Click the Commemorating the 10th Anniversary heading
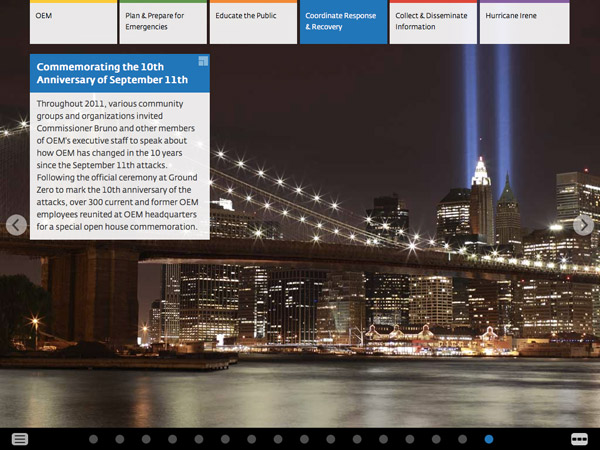 (x=112, y=73)
